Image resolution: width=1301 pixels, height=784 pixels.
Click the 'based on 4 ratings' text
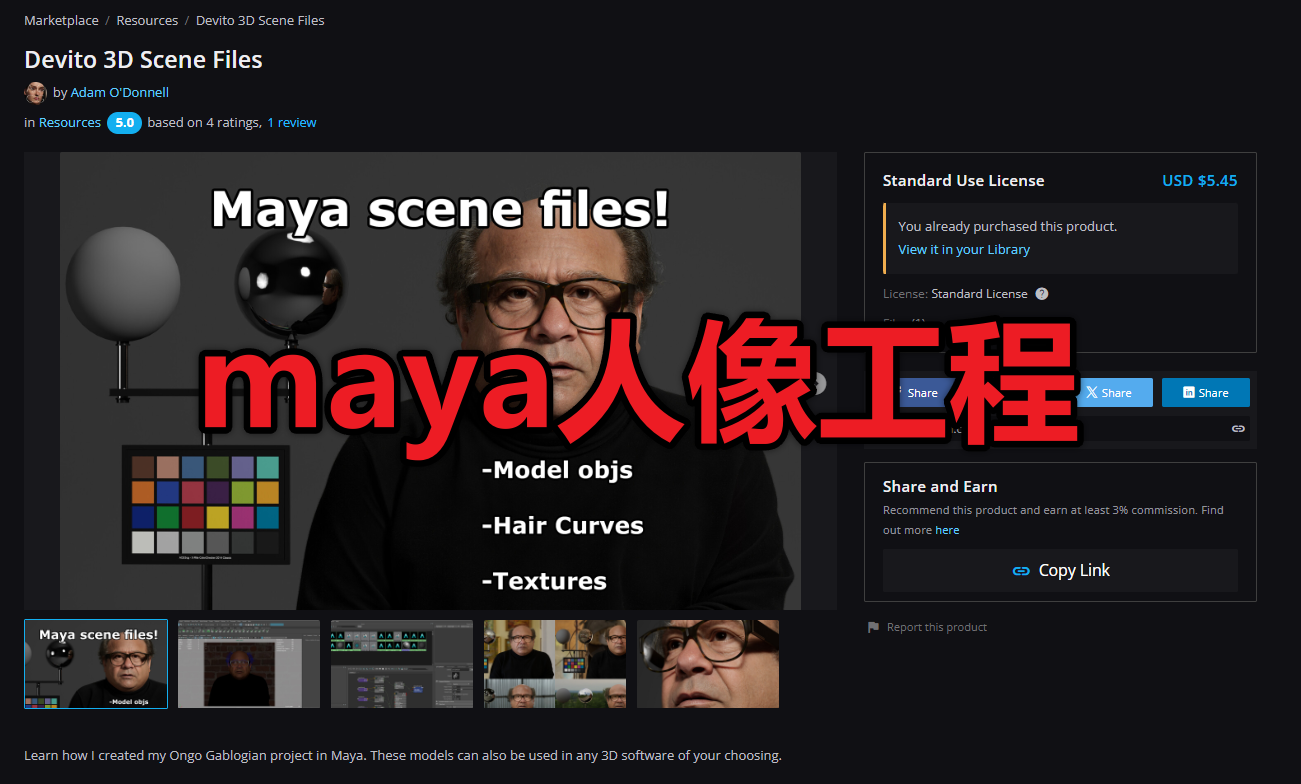pos(204,123)
